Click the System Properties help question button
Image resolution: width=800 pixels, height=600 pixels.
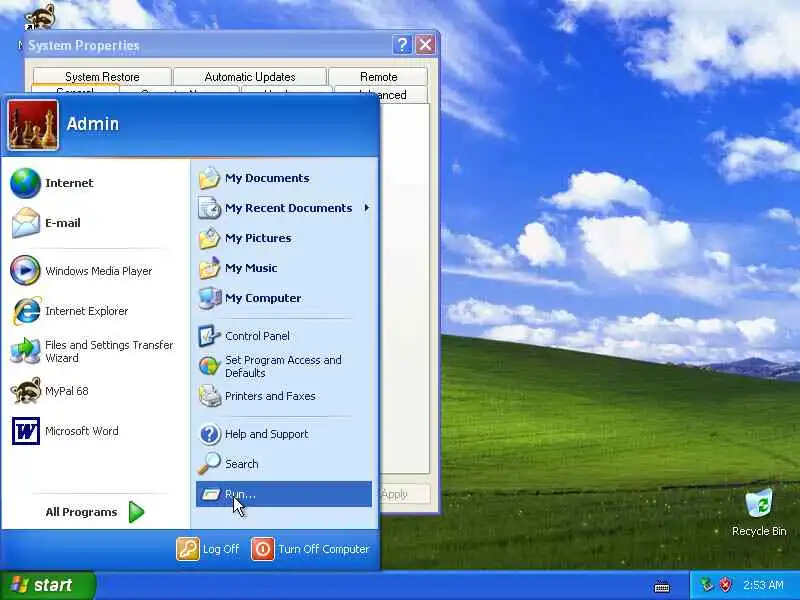(402, 45)
